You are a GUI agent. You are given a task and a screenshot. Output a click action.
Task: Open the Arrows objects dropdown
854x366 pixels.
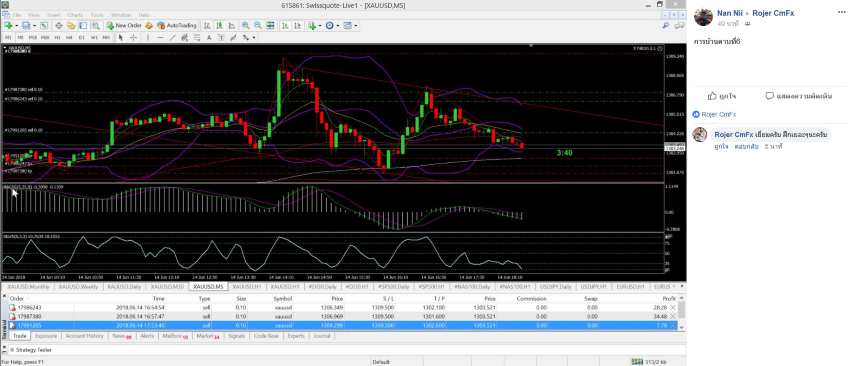248,38
